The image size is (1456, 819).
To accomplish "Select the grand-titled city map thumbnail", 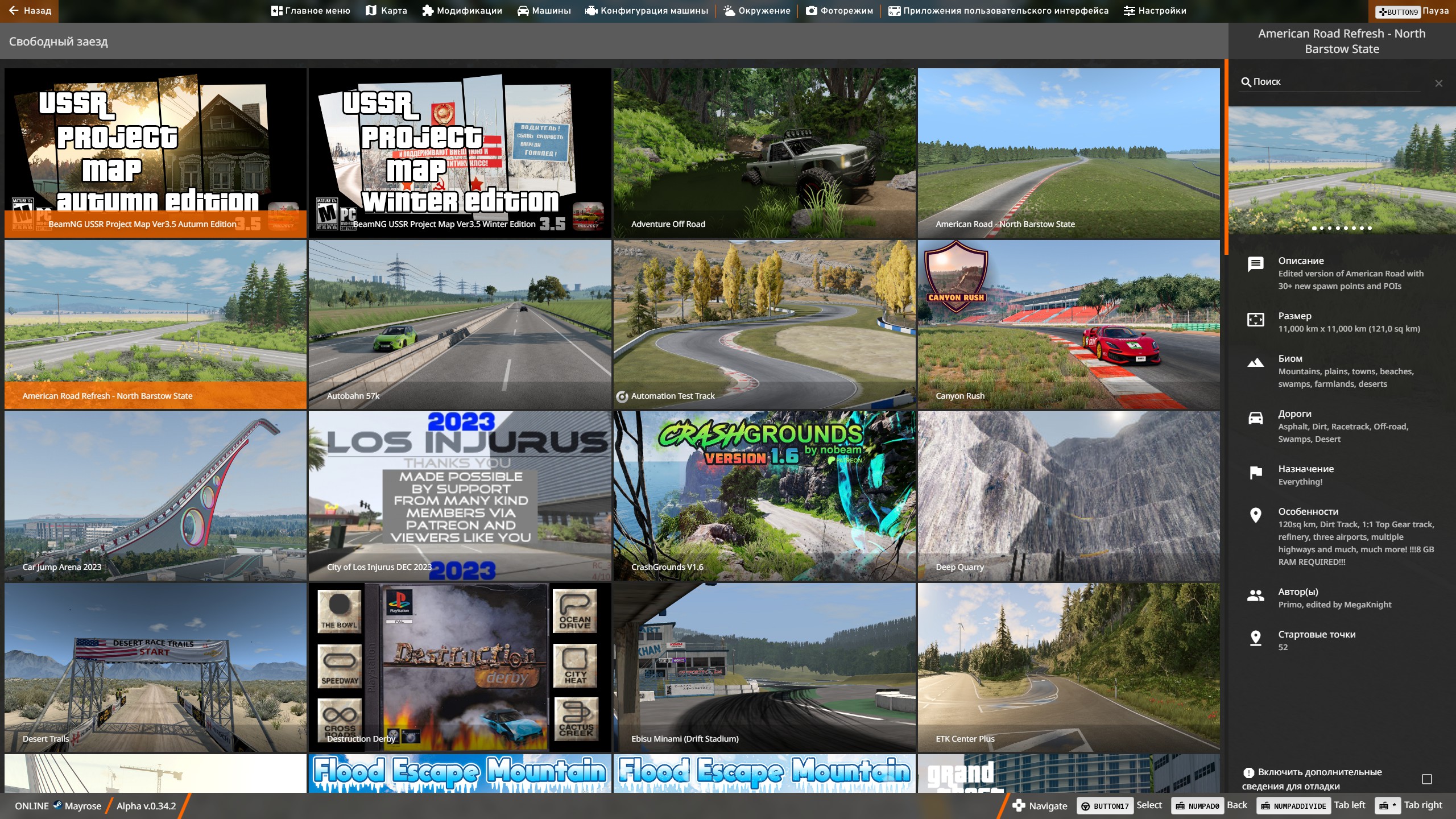I will (1069, 773).
